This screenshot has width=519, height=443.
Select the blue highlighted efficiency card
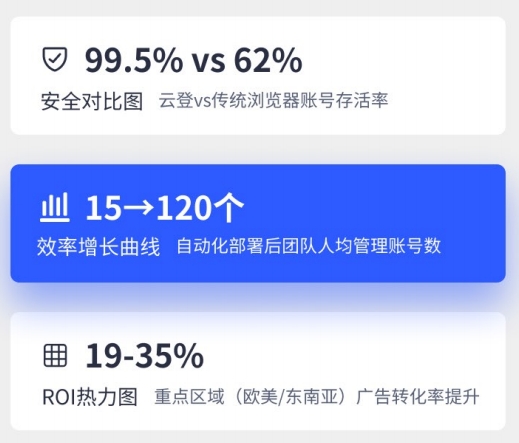point(258,223)
